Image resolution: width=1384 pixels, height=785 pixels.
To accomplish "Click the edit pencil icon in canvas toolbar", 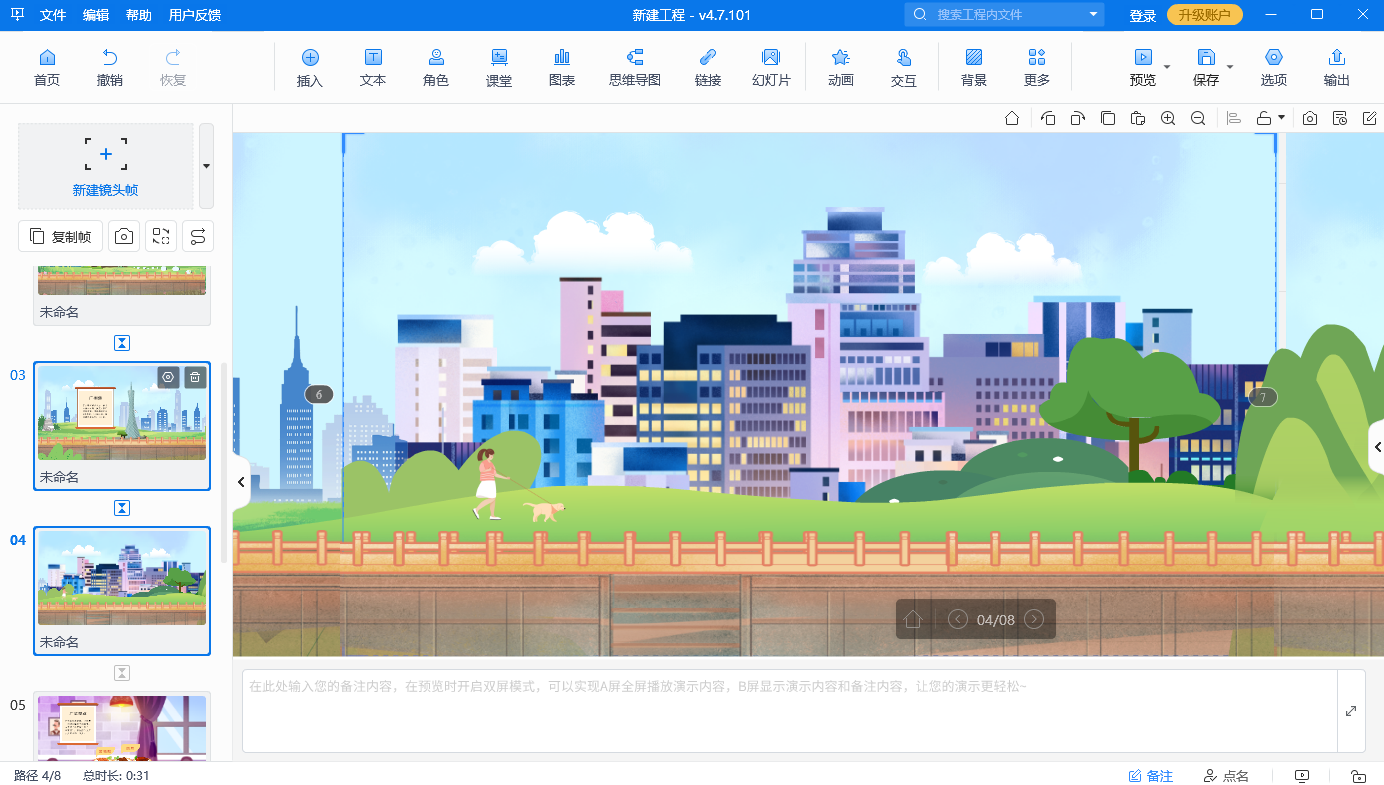I will click(x=1370, y=118).
